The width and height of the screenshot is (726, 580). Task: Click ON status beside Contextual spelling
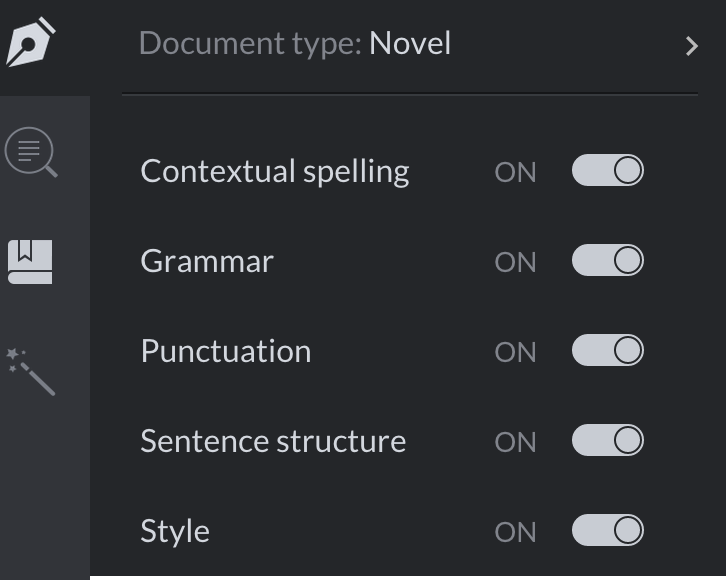click(x=515, y=172)
